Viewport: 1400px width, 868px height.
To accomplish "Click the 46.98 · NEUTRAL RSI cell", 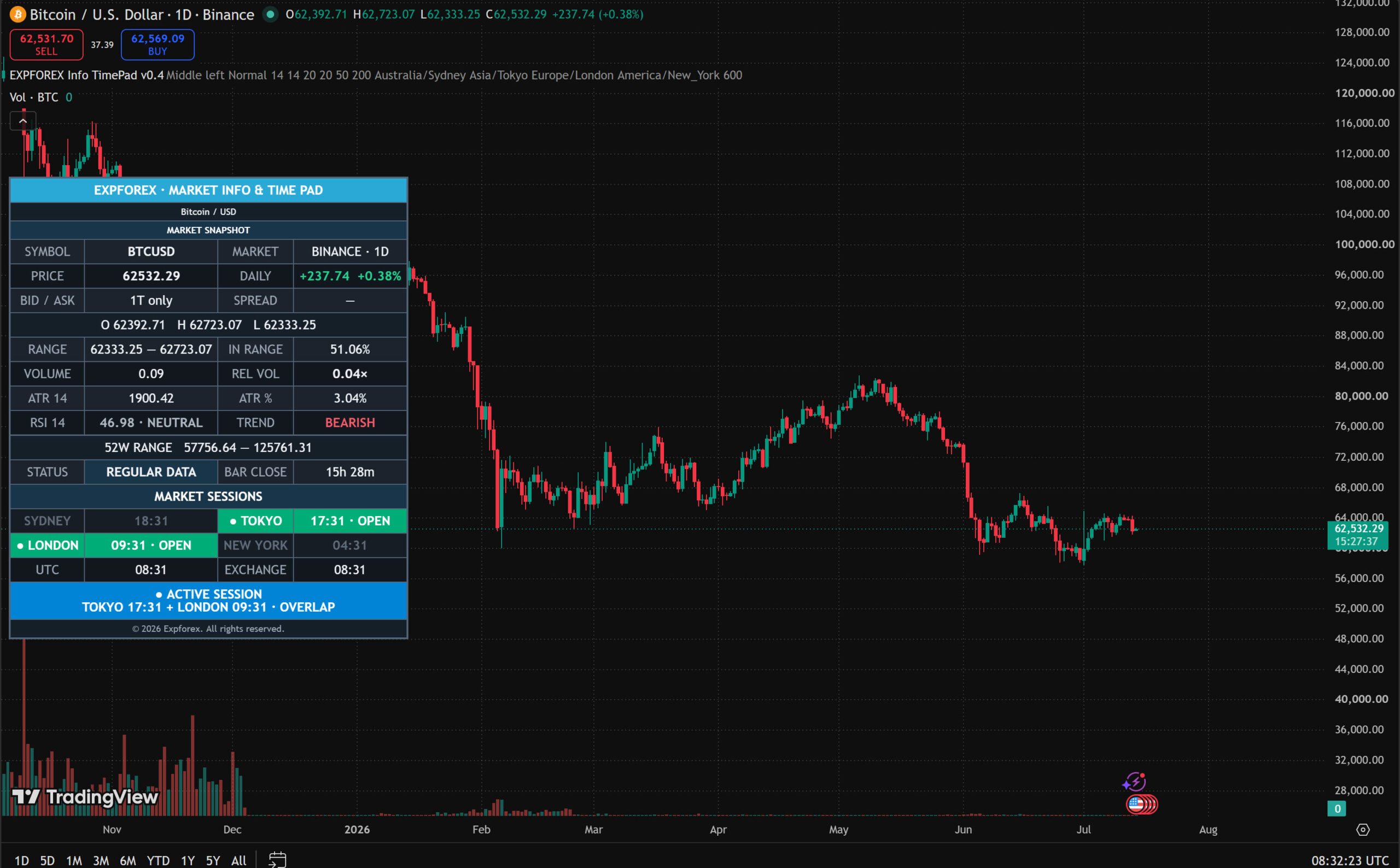I will [x=151, y=423].
